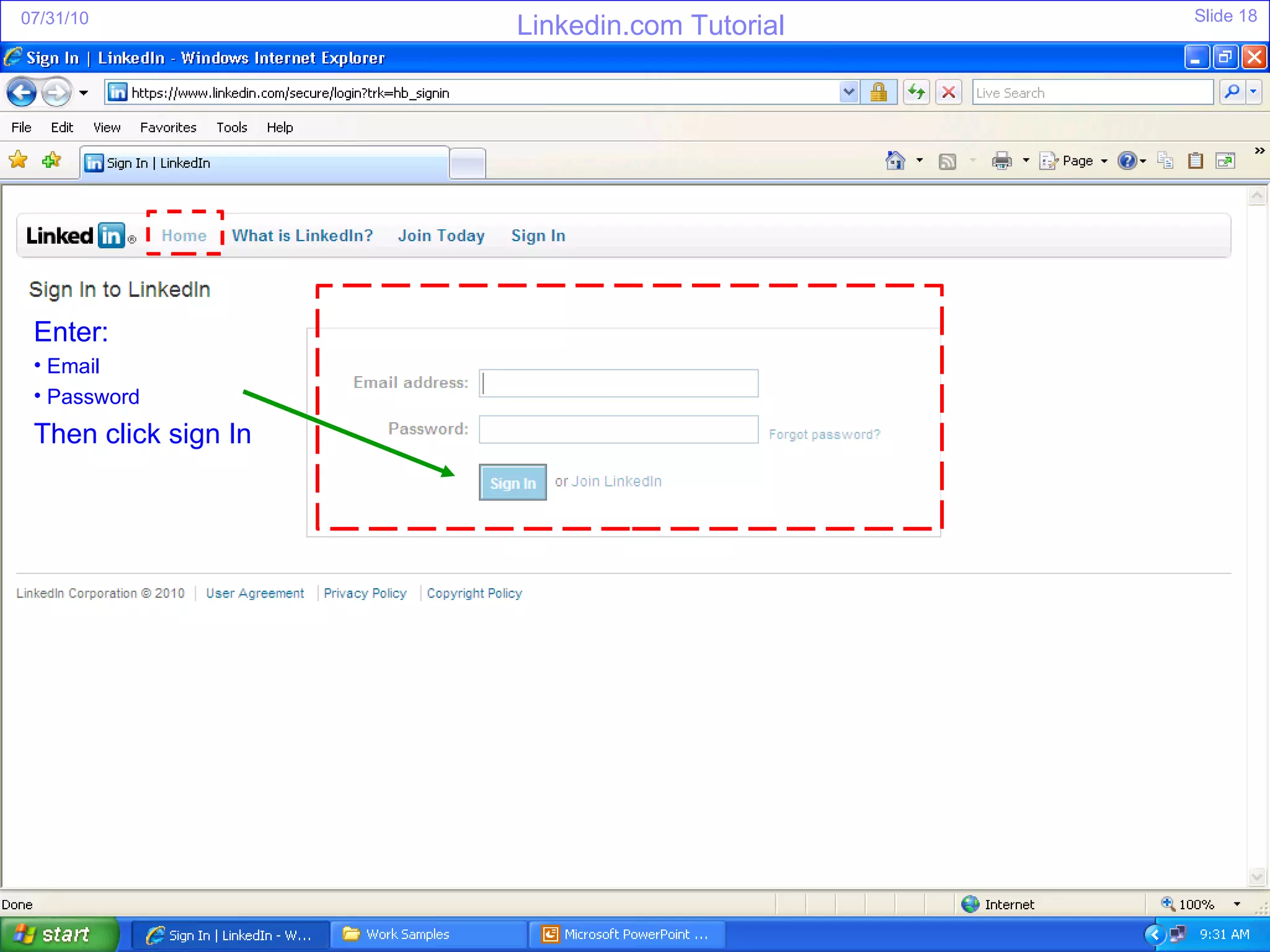Click the Sign In navigation link
The width and height of the screenshot is (1270, 952).
(538, 236)
